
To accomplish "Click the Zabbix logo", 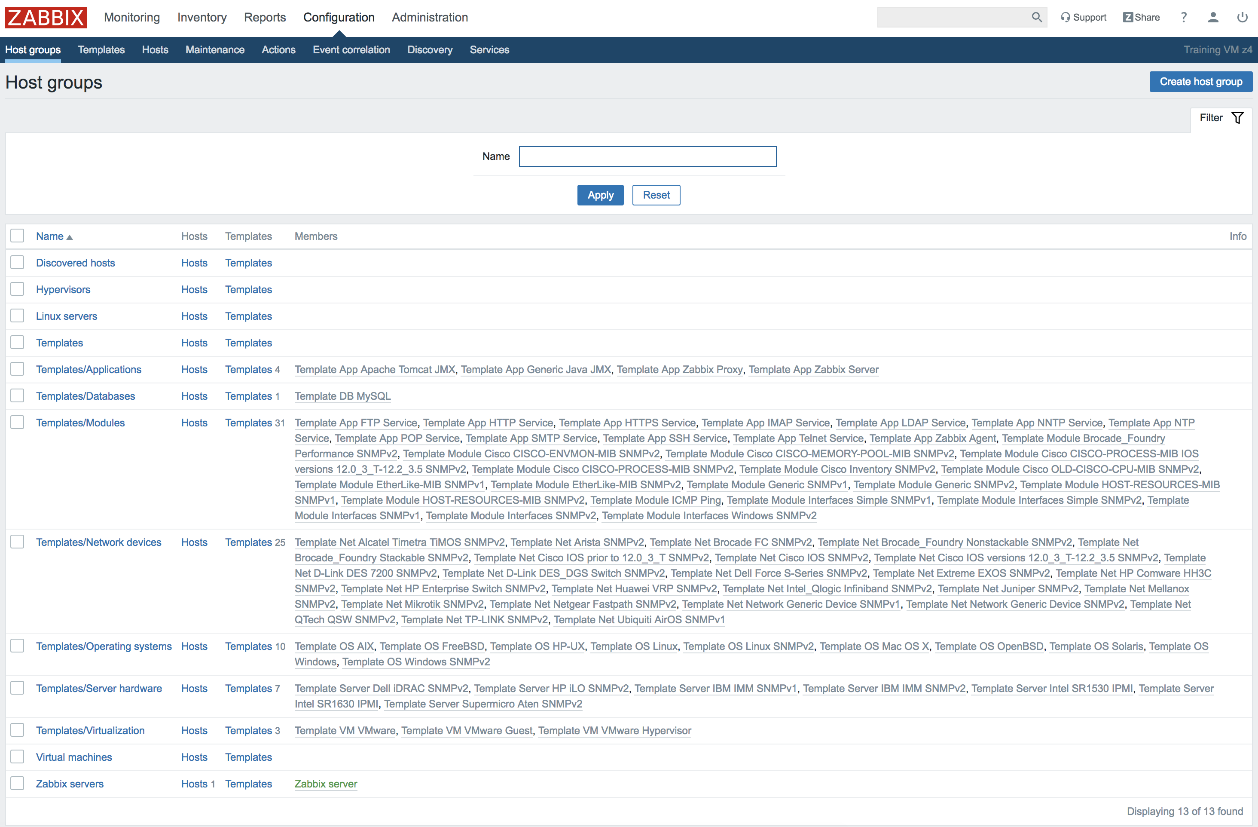I will point(46,17).
